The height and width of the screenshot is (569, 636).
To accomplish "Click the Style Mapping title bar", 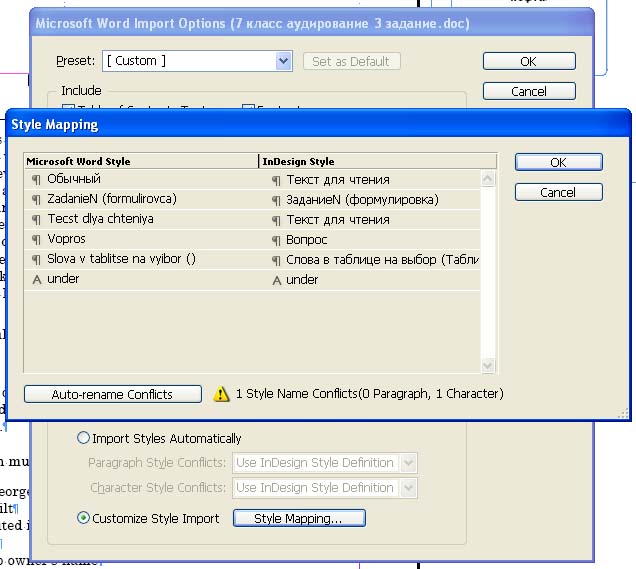I will (318, 124).
